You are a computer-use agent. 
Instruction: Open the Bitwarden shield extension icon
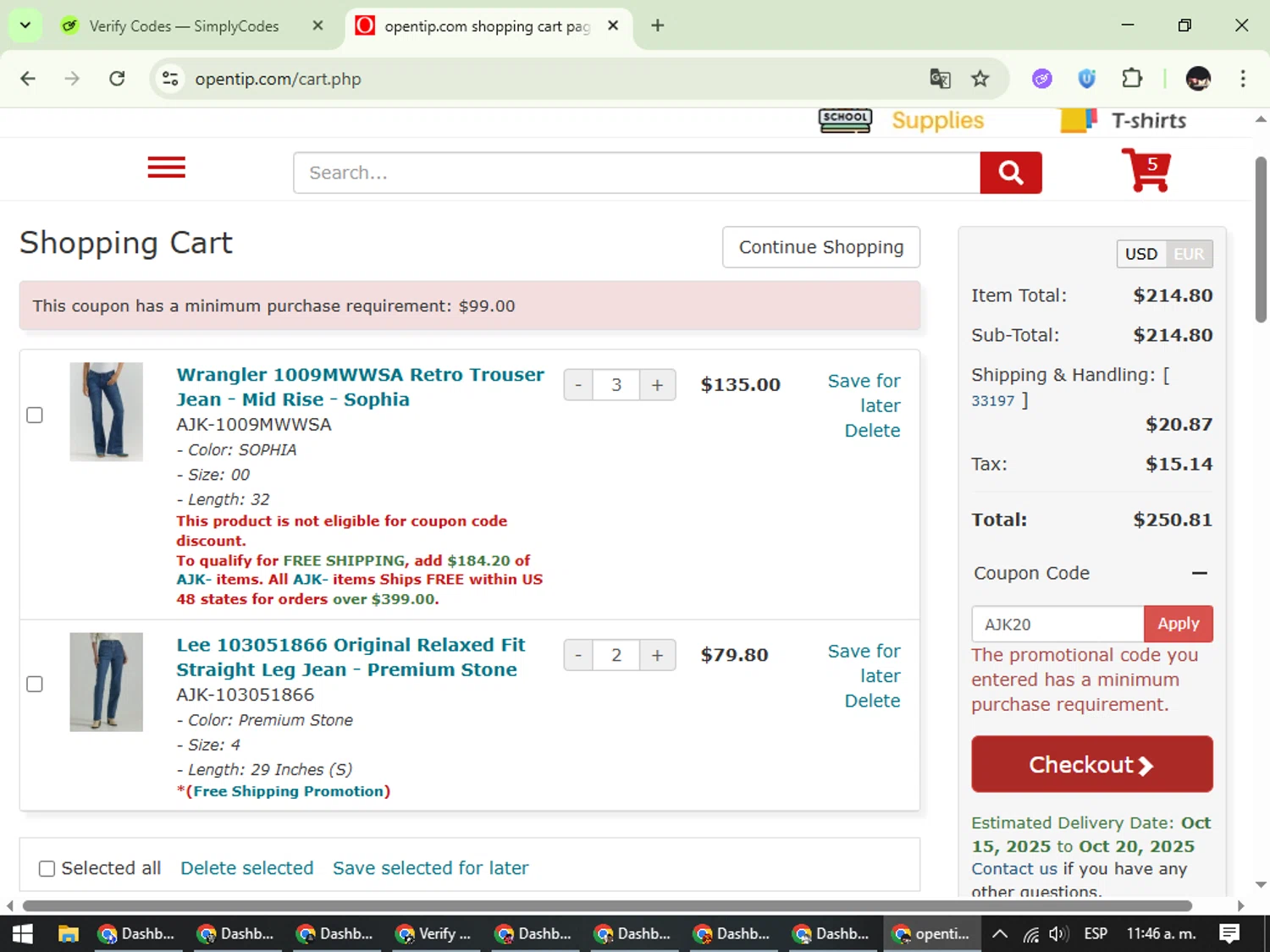[1087, 79]
